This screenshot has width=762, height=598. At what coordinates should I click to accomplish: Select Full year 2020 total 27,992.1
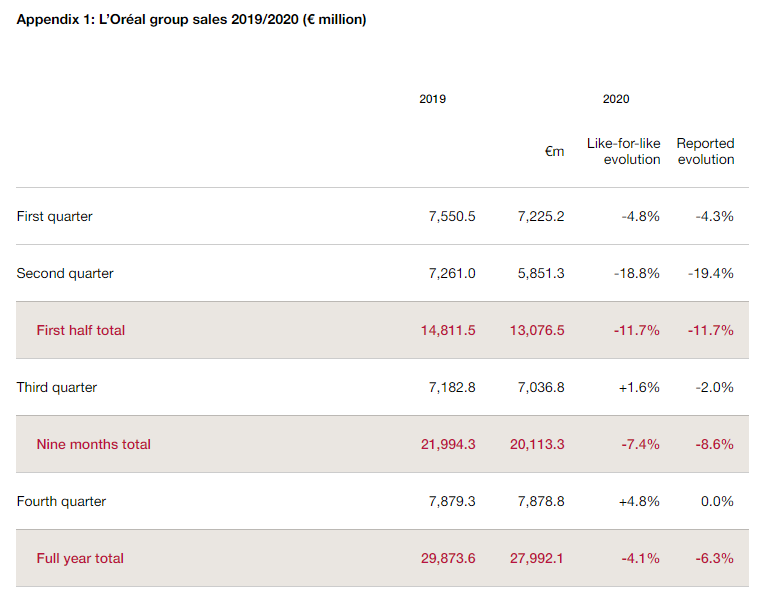coord(537,558)
